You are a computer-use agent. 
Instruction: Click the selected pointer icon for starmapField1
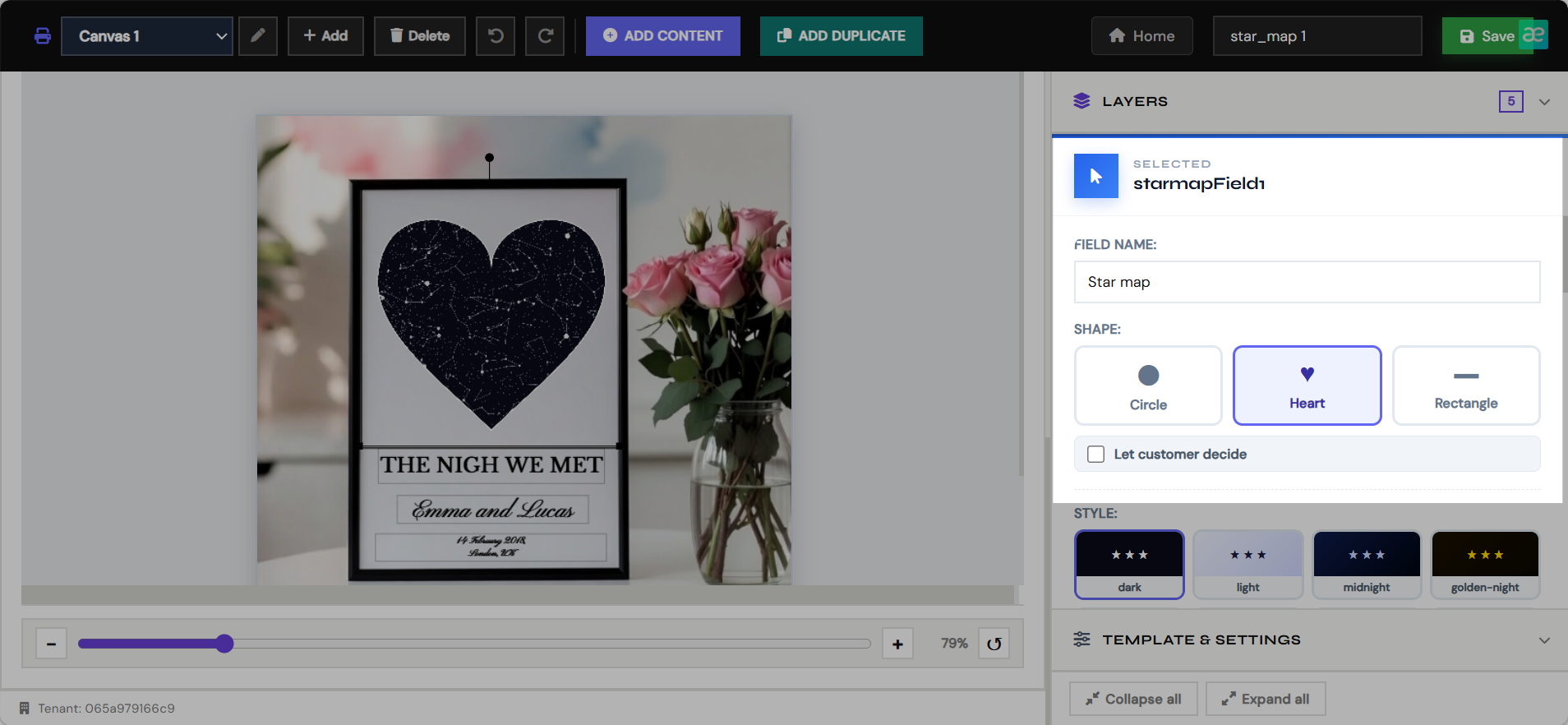[x=1096, y=176]
